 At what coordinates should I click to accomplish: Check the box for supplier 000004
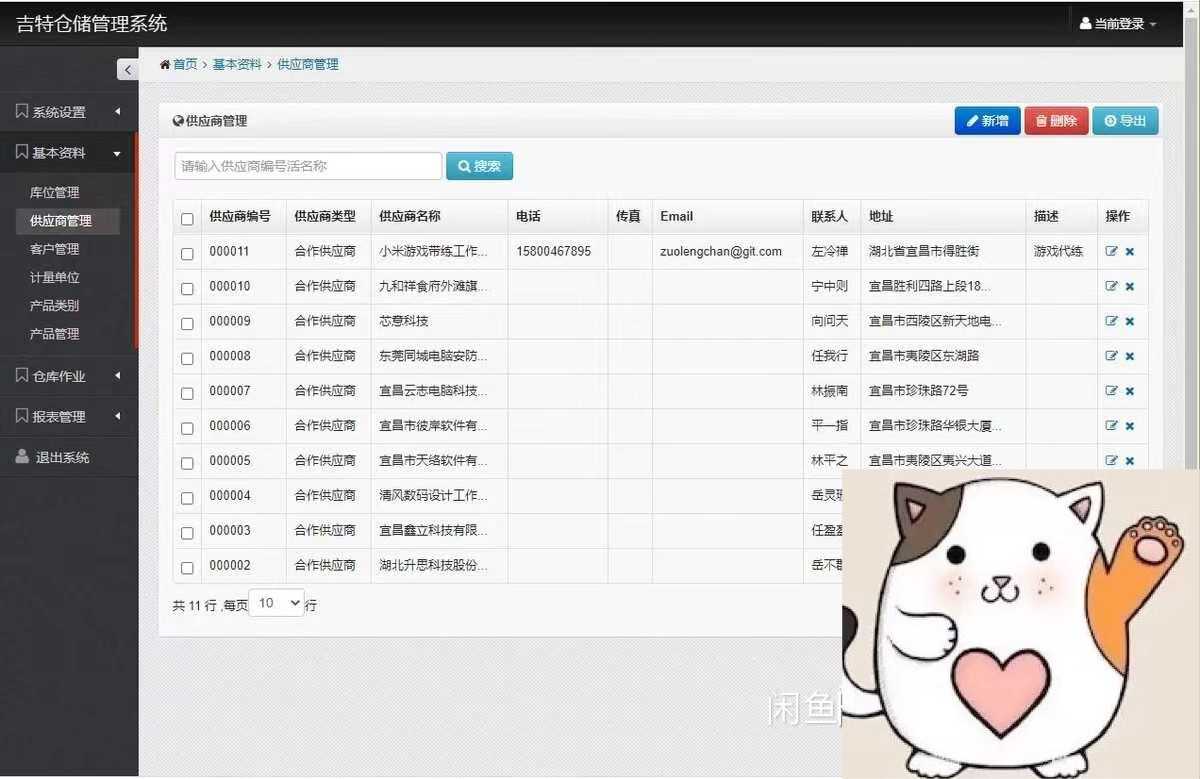(187, 498)
